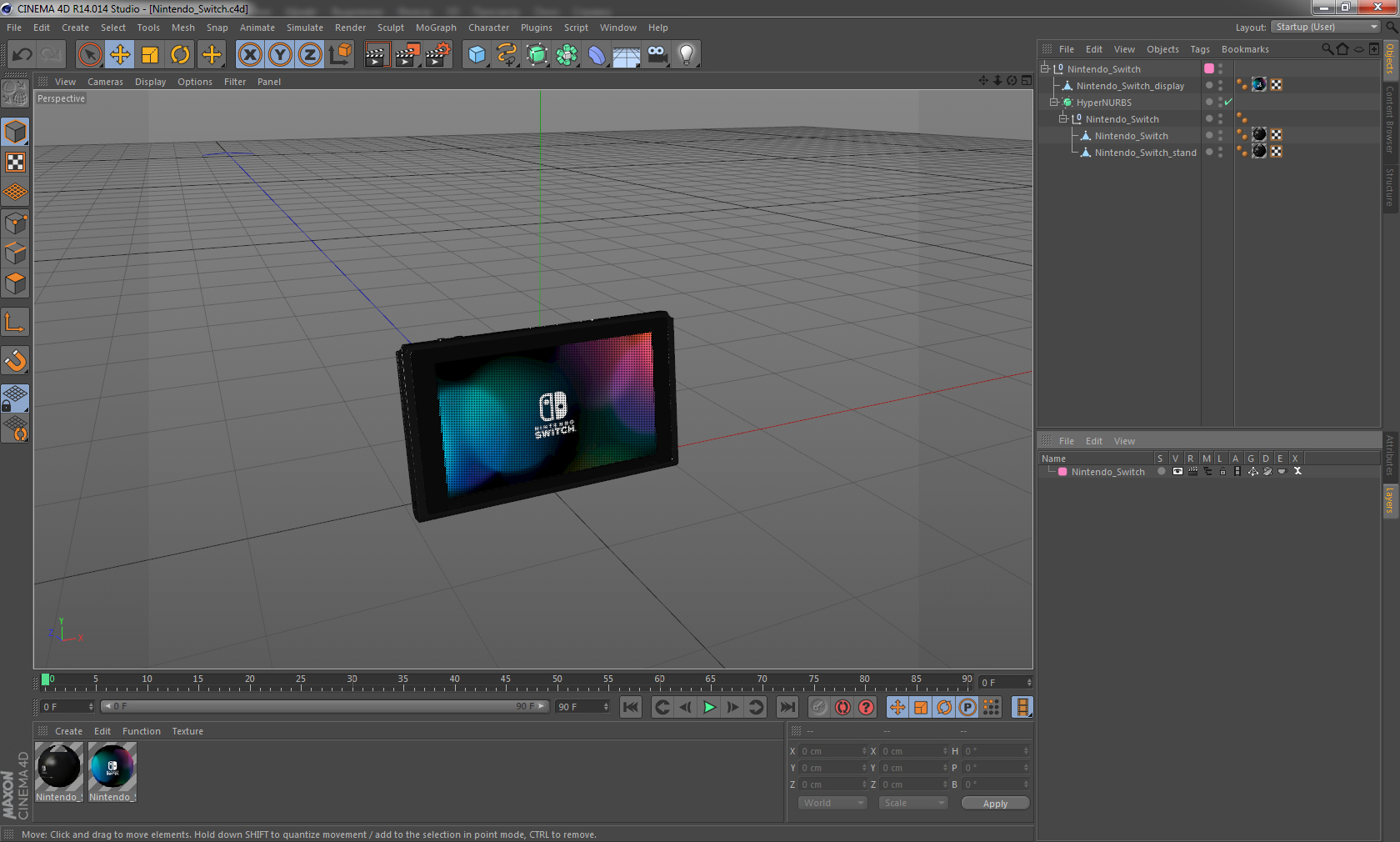Image resolution: width=1400 pixels, height=842 pixels.
Task: Open the viewport Cameras menu
Action: point(105,82)
